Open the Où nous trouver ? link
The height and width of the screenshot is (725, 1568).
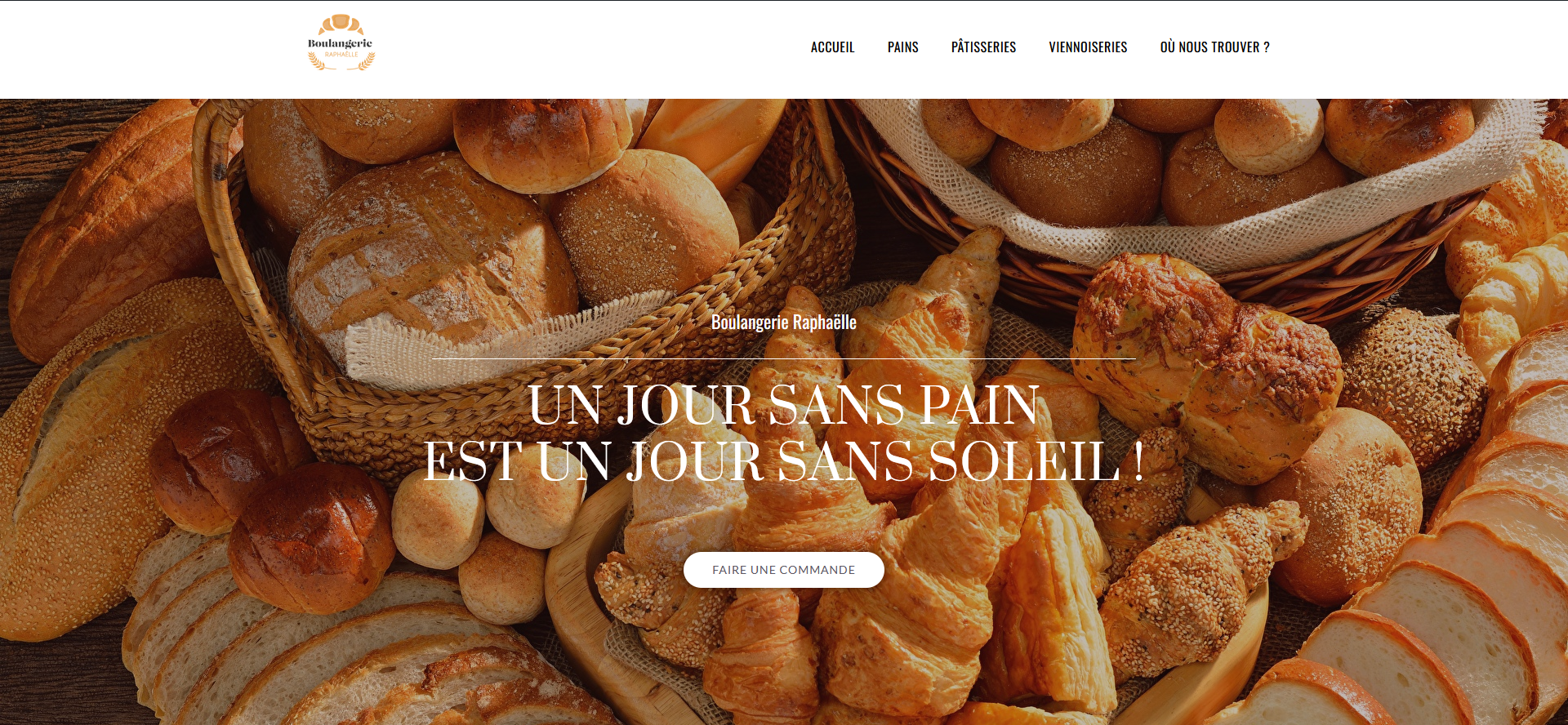tap(1214, 47)
